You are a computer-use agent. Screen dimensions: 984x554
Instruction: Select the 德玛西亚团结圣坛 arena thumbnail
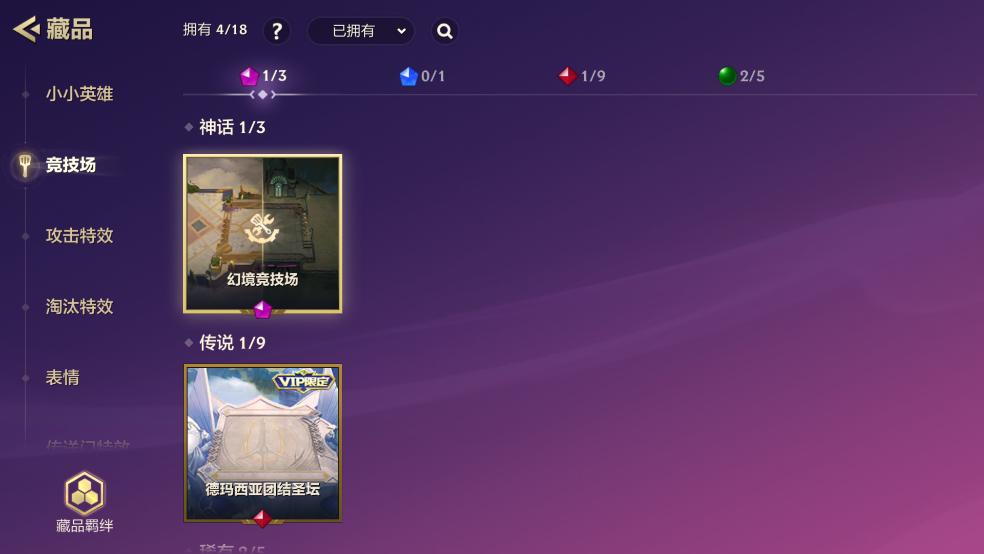pyautogui.click(x=262, y=443)
